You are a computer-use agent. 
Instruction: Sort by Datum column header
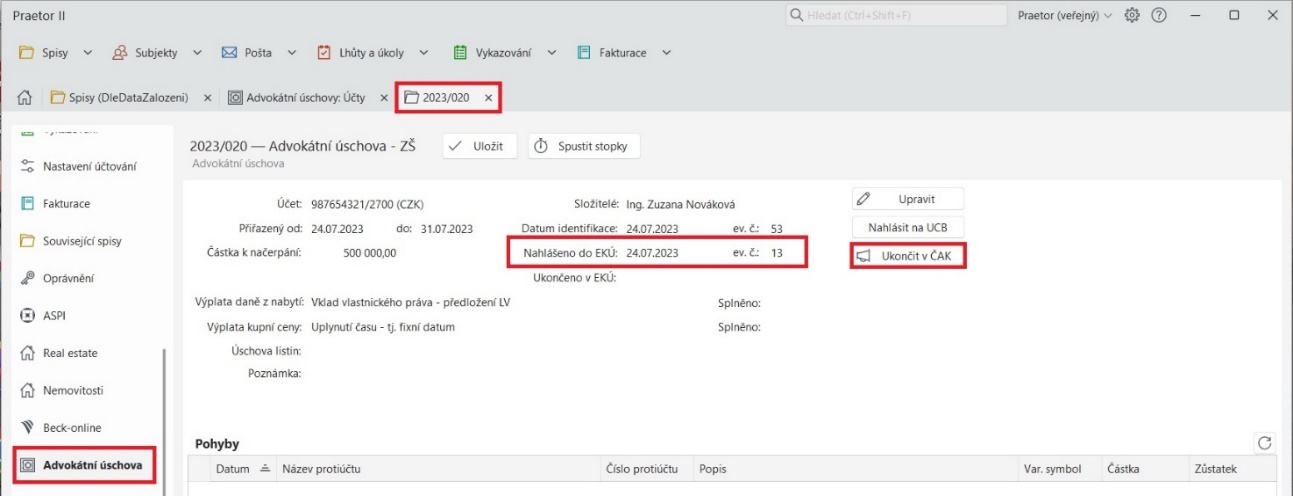pos(233,468)
